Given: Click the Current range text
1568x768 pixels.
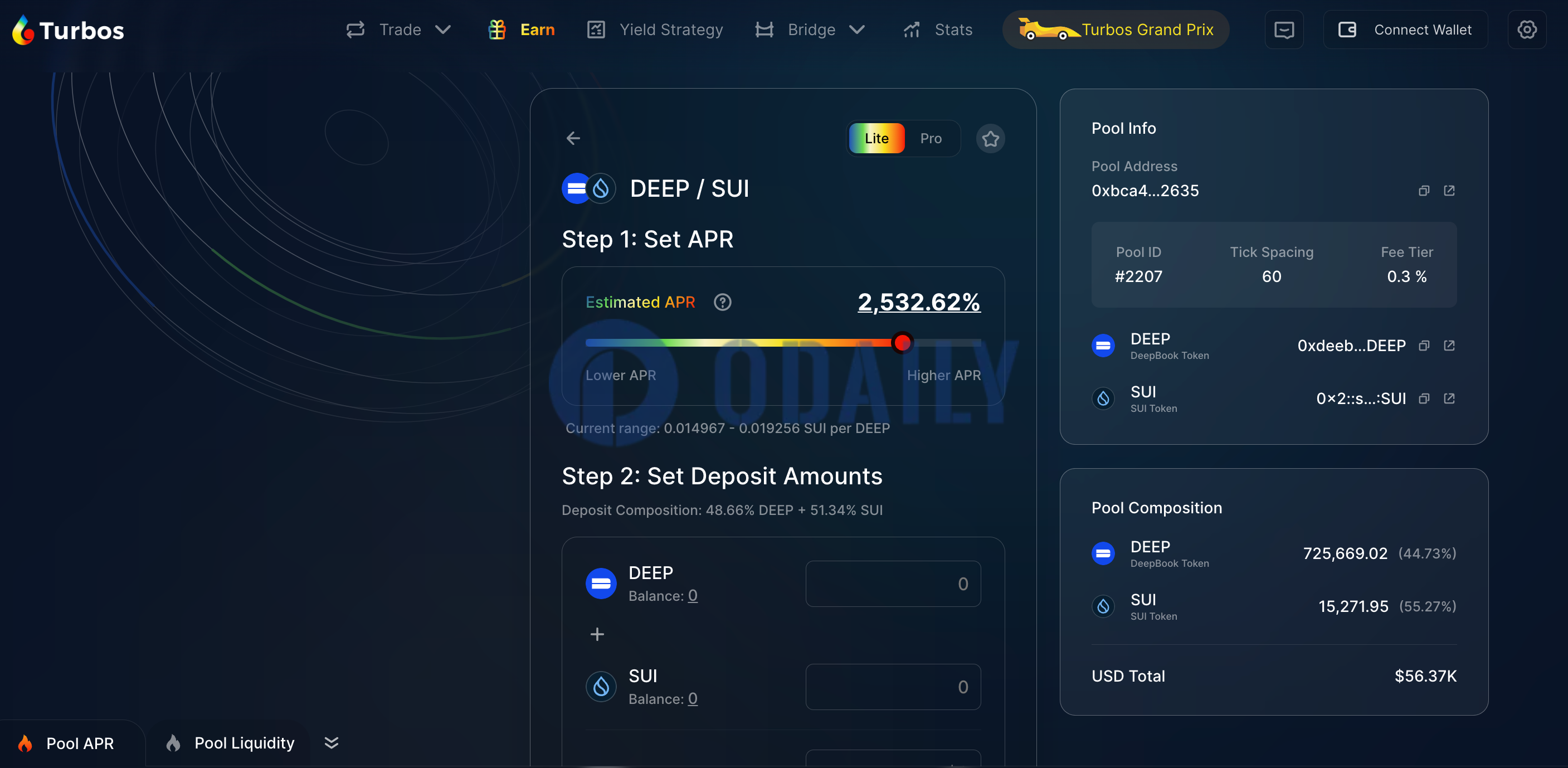Looking at the screenshot, I should [x=727, y=428].
